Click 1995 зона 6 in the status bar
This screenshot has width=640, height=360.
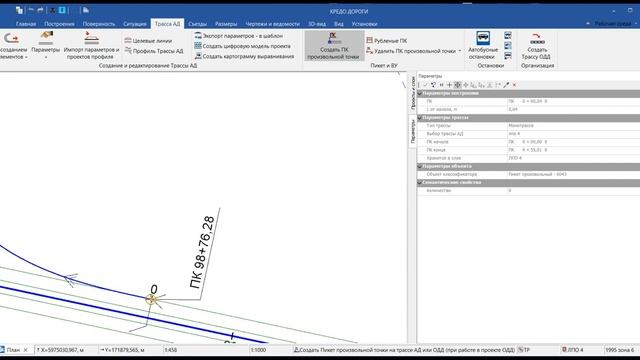(619, 350)
